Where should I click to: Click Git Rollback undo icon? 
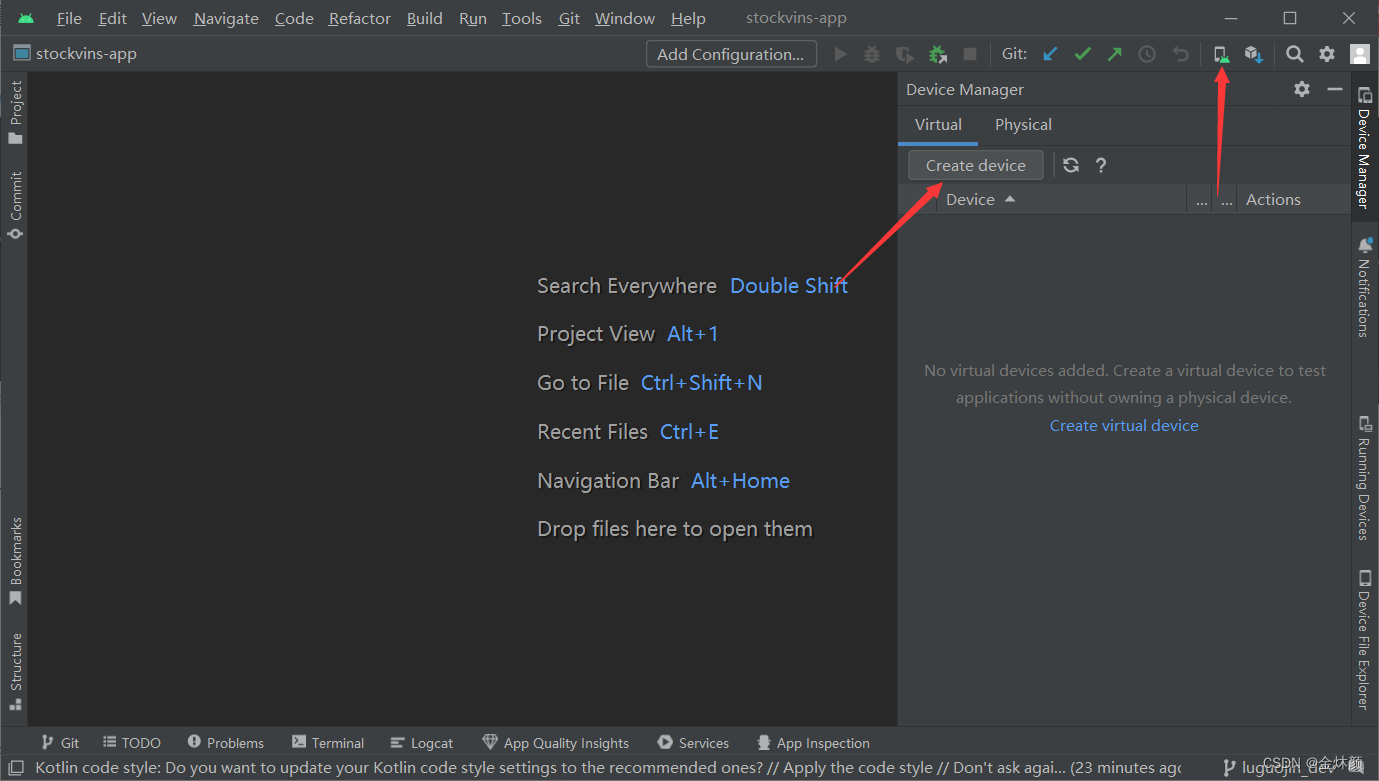[x=1180, y=54]
